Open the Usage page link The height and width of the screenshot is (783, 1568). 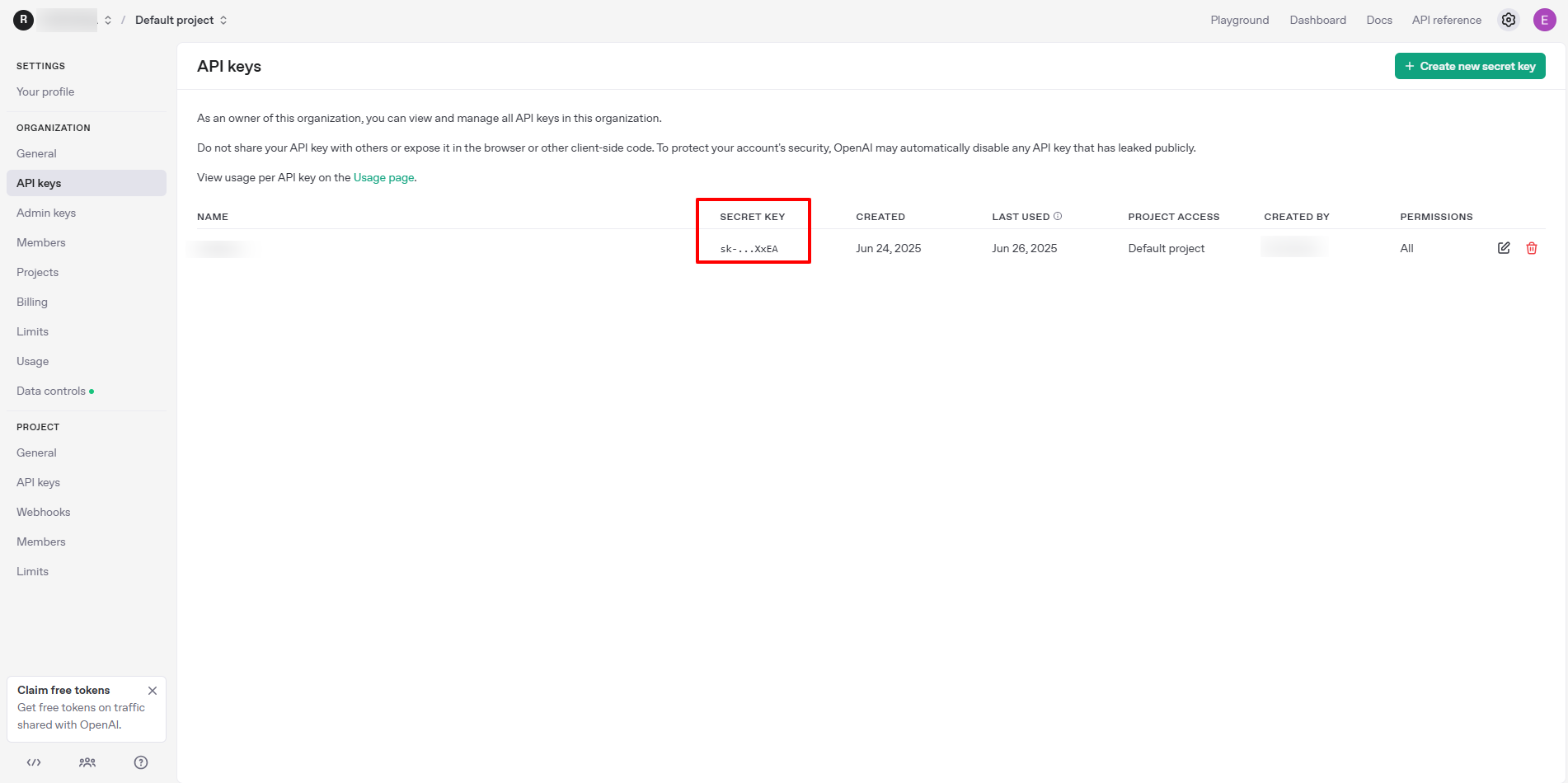click(383, 177)
